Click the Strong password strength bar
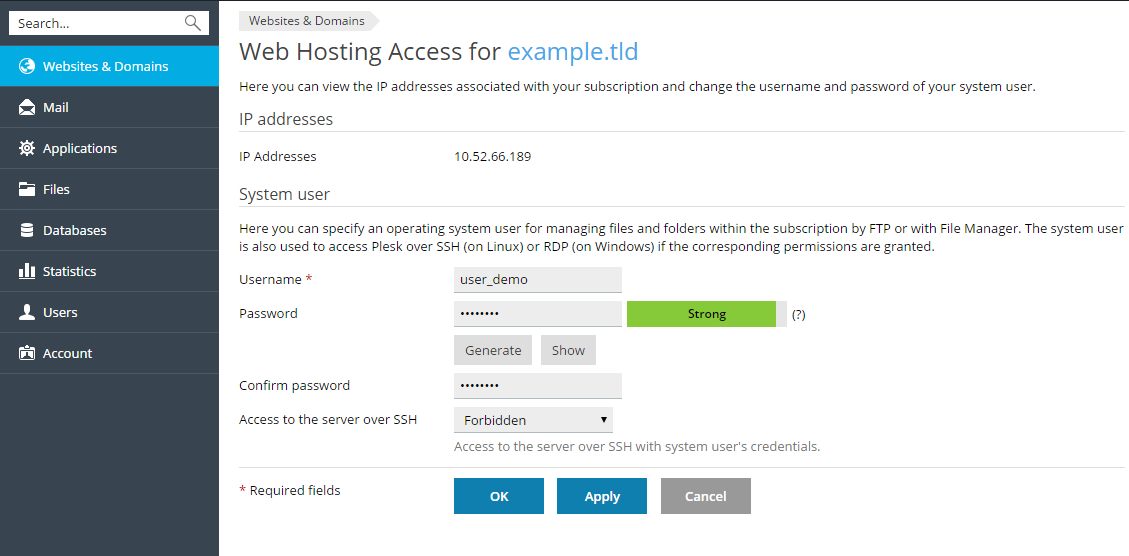The image size is (1129, 556). pos(706,314)
